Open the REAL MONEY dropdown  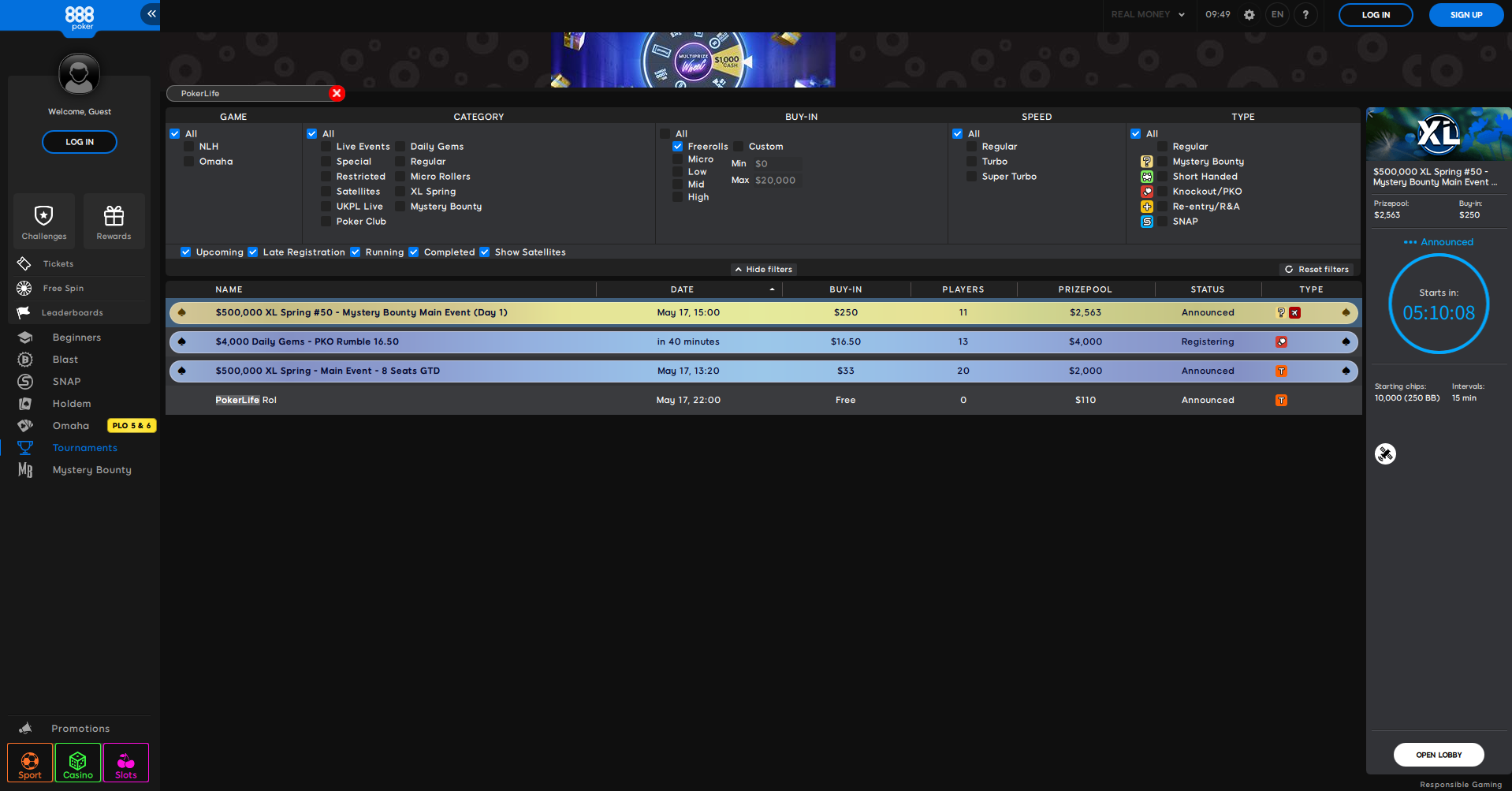point(1148,14)
